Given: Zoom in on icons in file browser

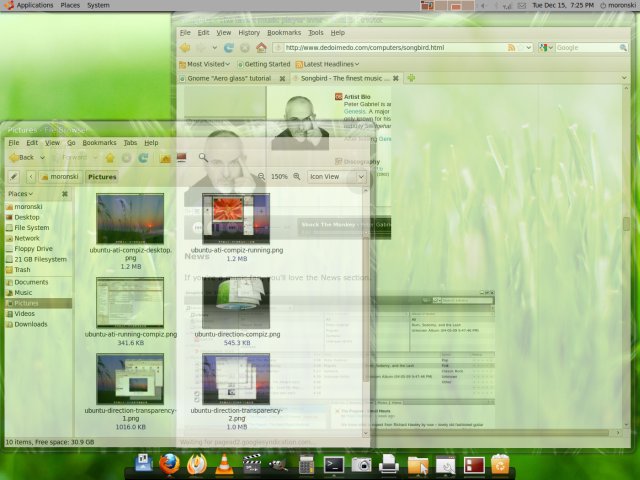Looking at the screenshot, I should pyautogui.click(x=298, y=177).
